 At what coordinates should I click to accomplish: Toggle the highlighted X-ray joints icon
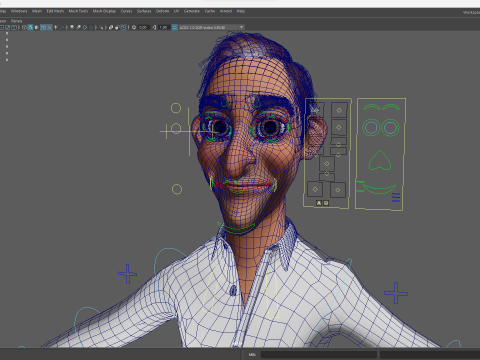click(123, 27)
